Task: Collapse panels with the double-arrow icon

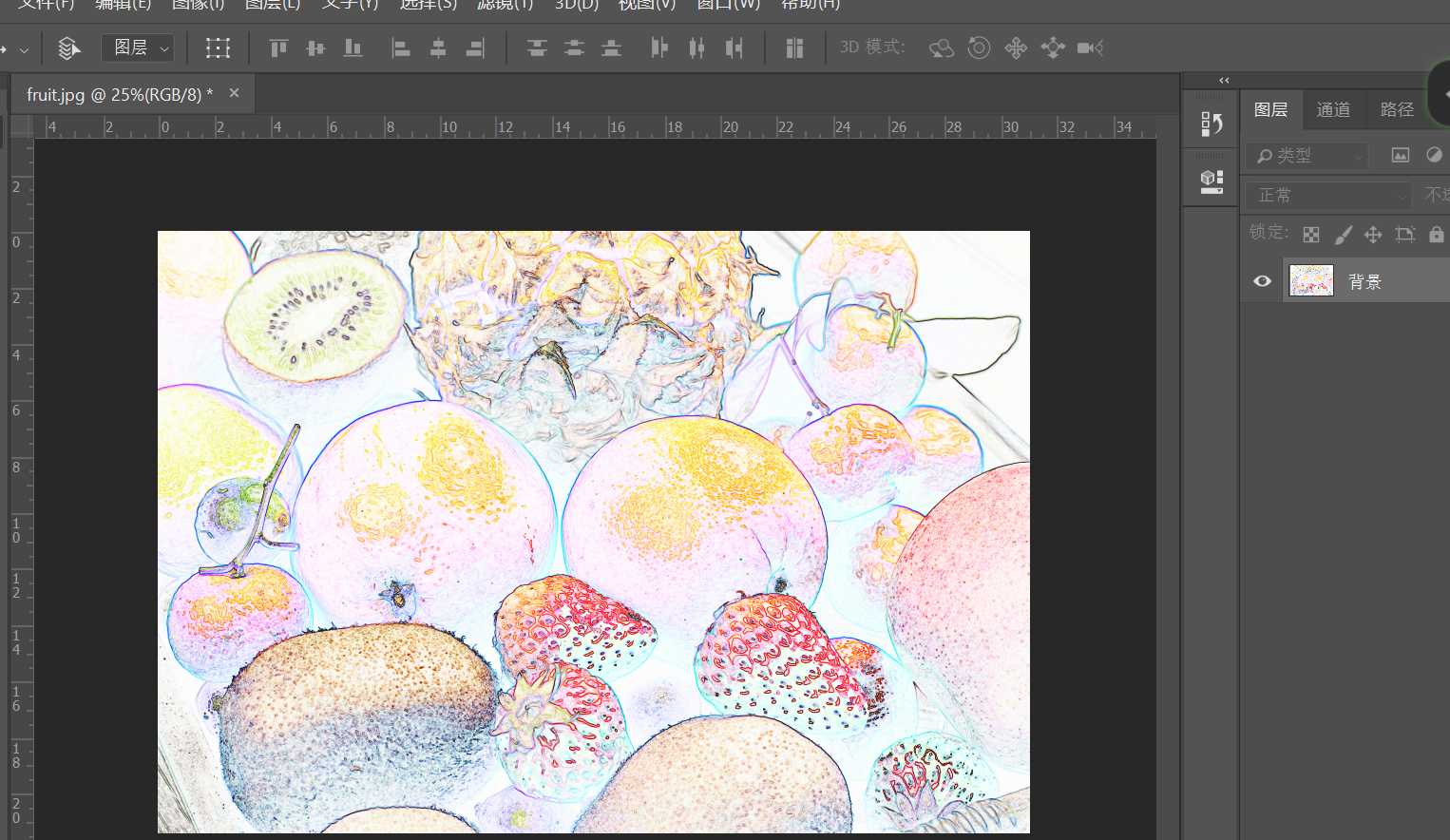Action: [x=1224, y=81]
